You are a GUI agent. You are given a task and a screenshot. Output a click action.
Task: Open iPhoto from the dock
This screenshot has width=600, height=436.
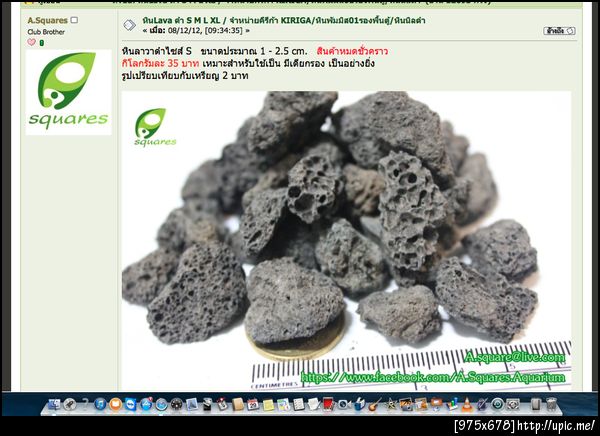(x=406, y=404)
